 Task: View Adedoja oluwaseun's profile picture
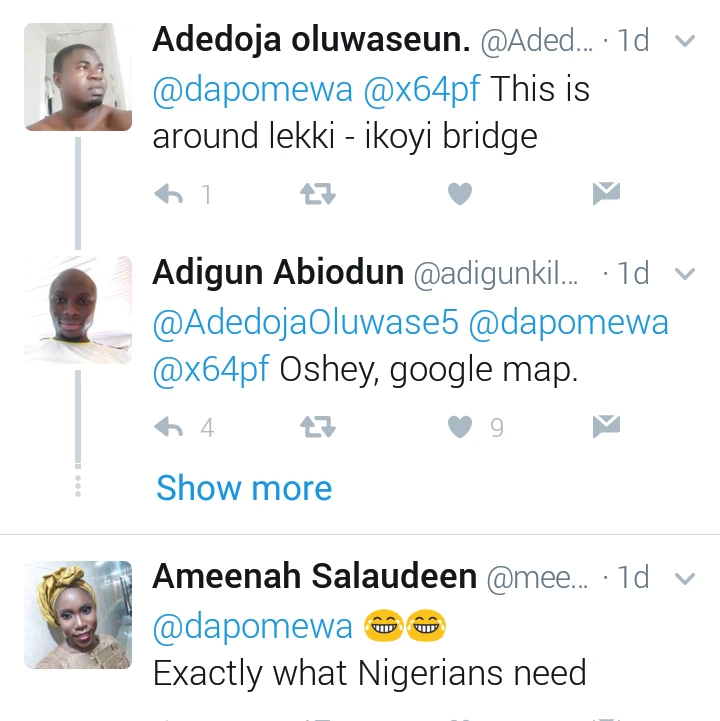[x=78, y=78]
